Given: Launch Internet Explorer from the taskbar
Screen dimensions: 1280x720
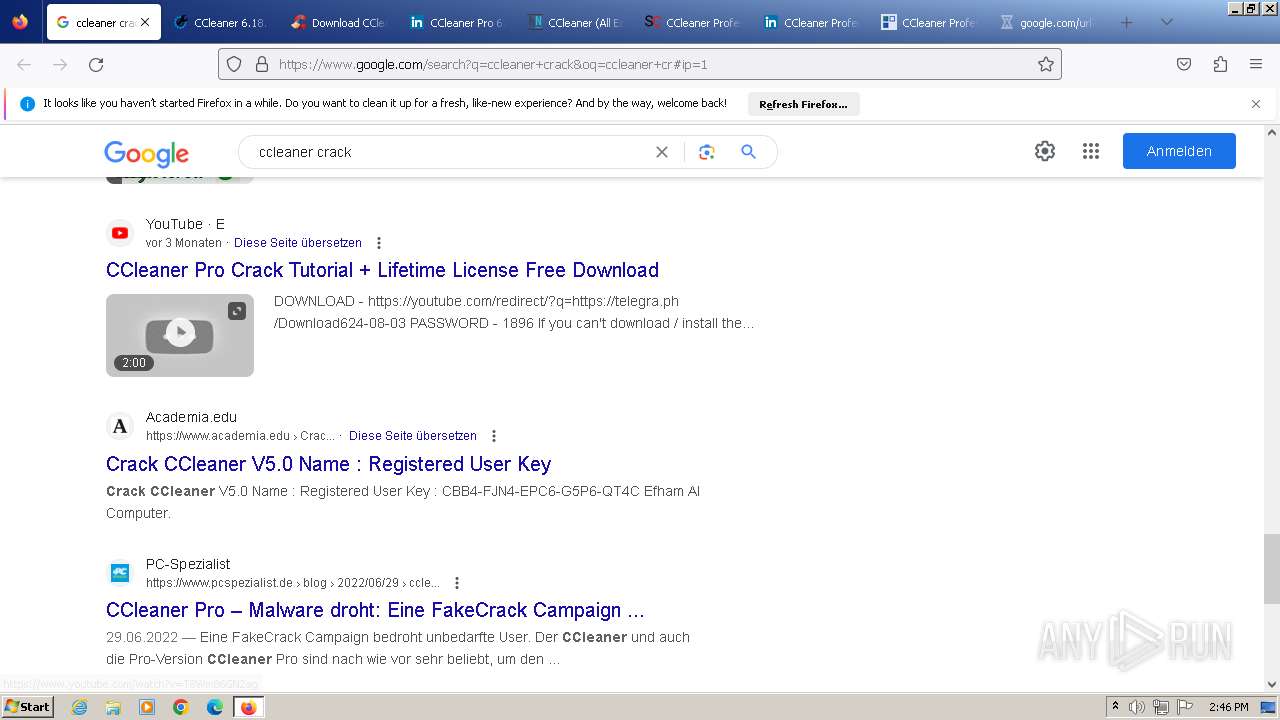Looking at the screenshot, I should click(79, 707).
